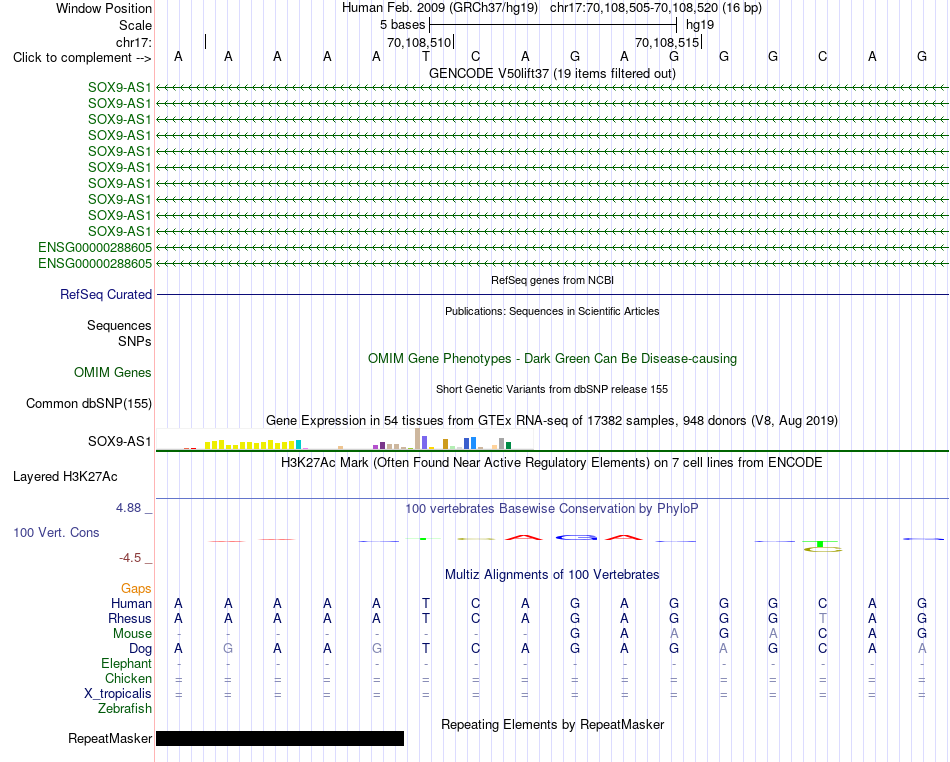Click the '5 bases' scale bar label
This screenshot has height=762, width=950.
(402, 25)
